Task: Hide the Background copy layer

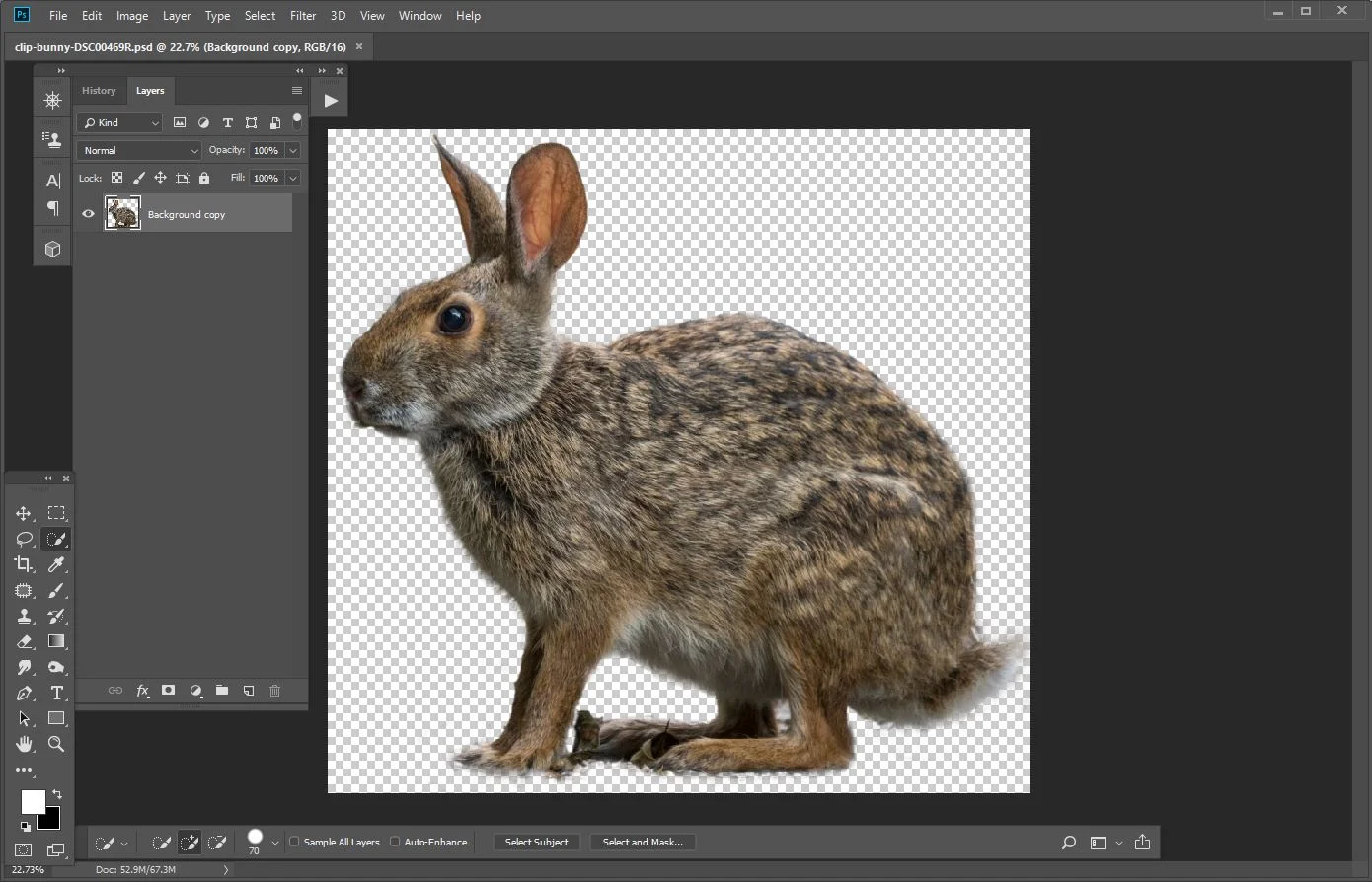Action: pyautogui.click(x=88, y=214)
